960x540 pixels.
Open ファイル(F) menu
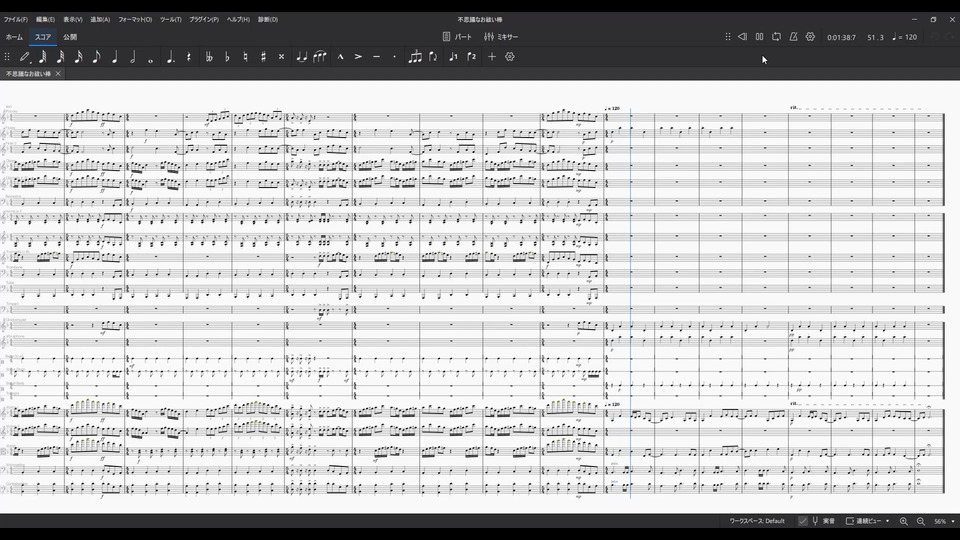pos(16,20)
